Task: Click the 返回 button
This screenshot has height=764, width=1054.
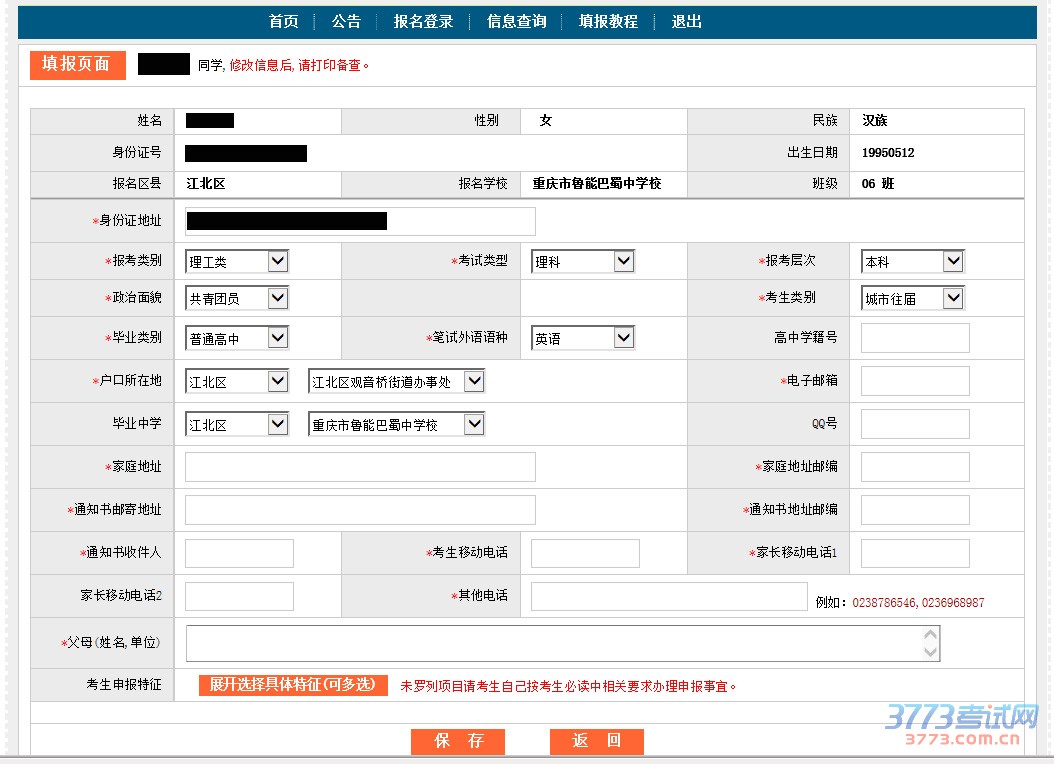Action: [x=596, y=741]
